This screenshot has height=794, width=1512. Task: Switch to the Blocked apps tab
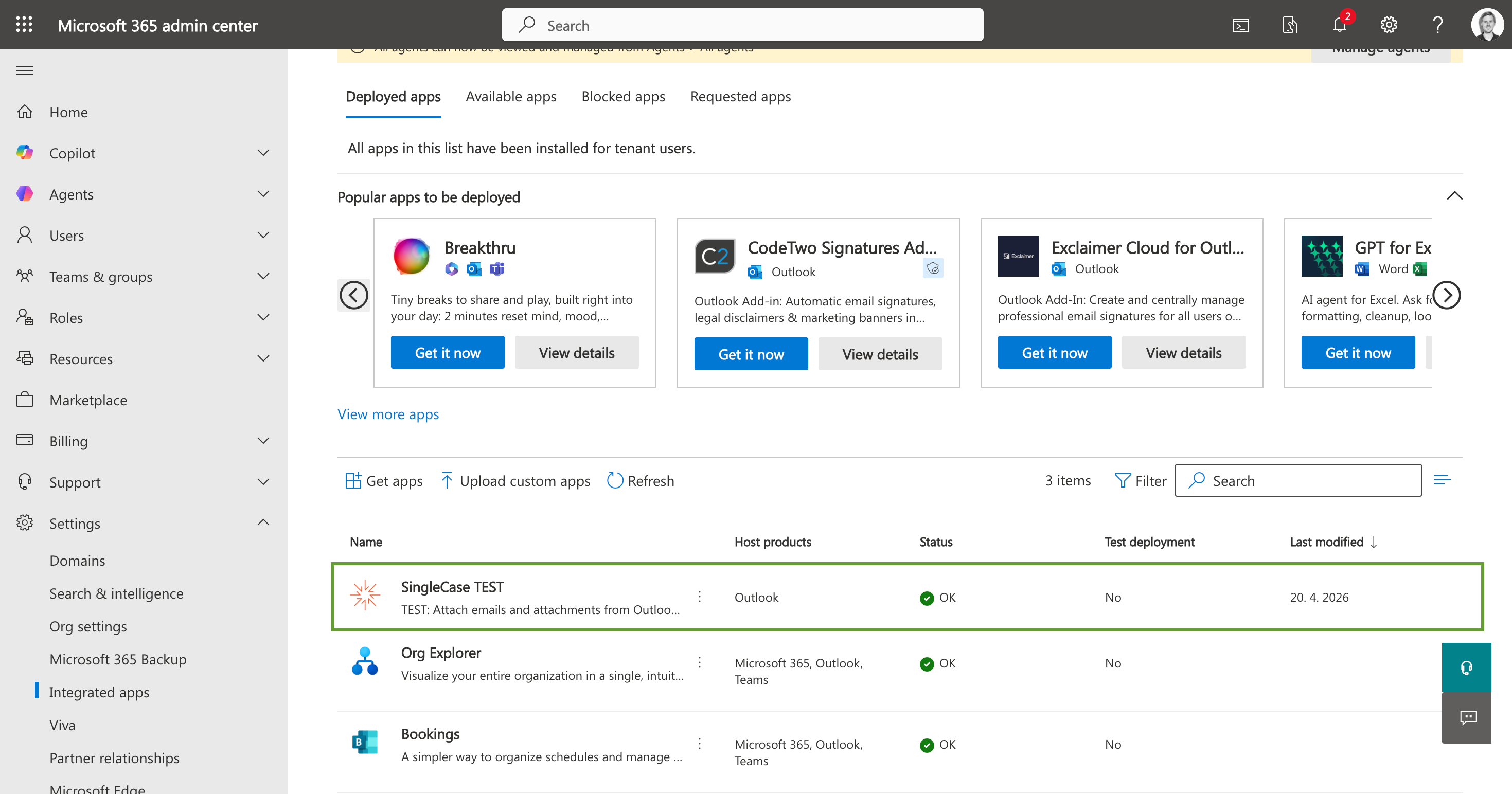[623, 96]
